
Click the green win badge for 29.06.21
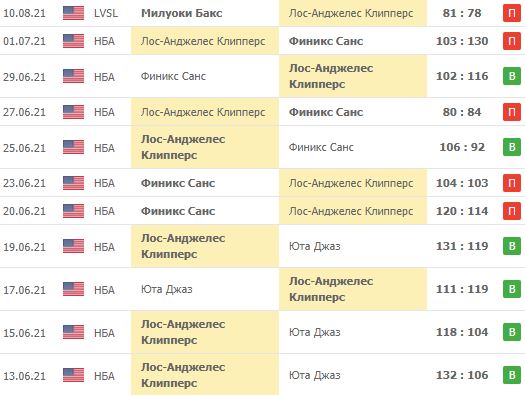(x=512, y=76)
